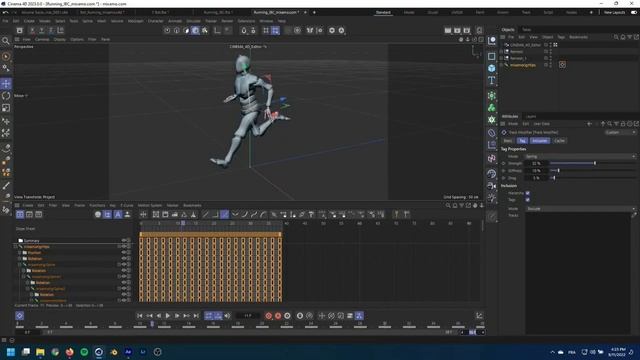The width and height of the screenshot is (640, 360).
Task: Click the record active objects button
Action: [269, 316]
